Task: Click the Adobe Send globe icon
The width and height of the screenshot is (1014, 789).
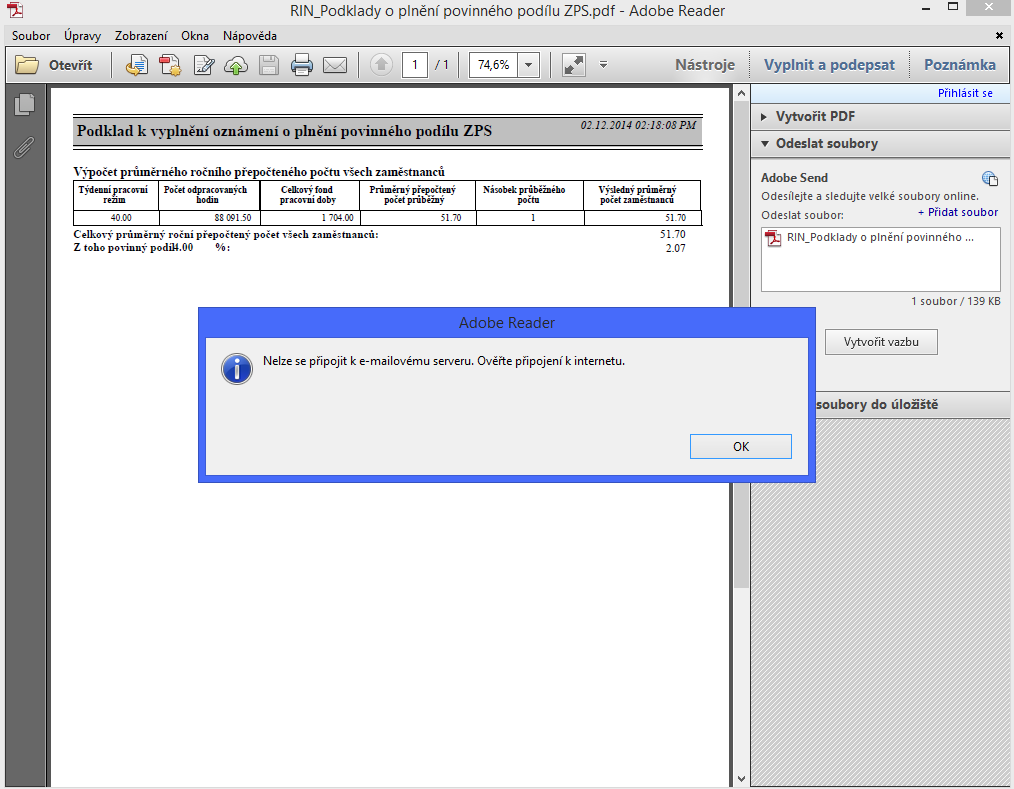Action: tap(989, 178)
